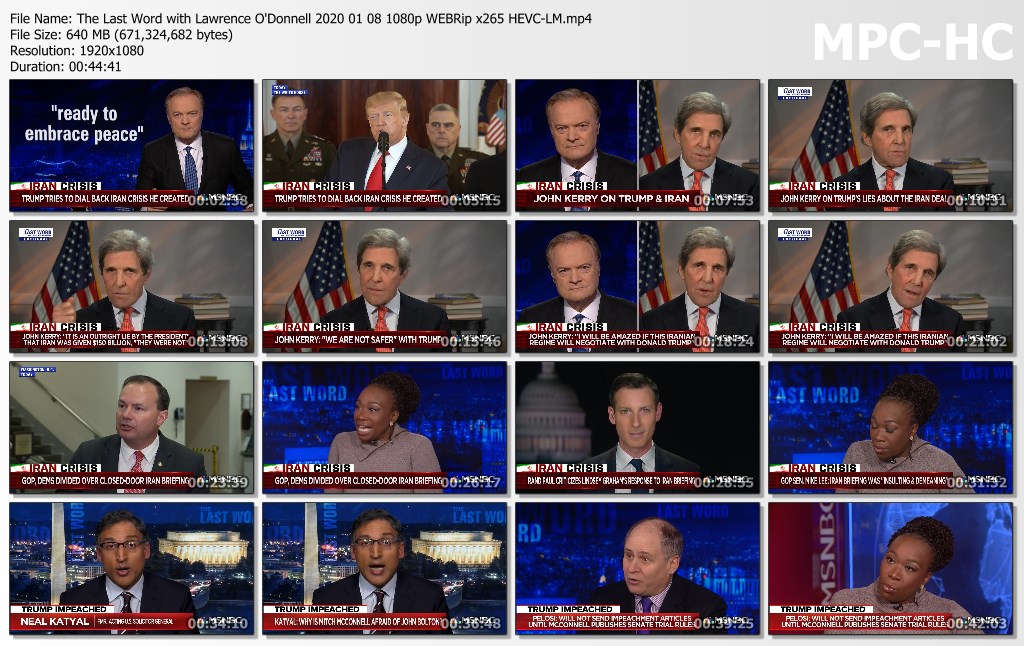Image resolution: width=1024 pixels, height=646 pixels.
Task: Click the Resolution 1920x1080 text line
Action: coord(76,50)
